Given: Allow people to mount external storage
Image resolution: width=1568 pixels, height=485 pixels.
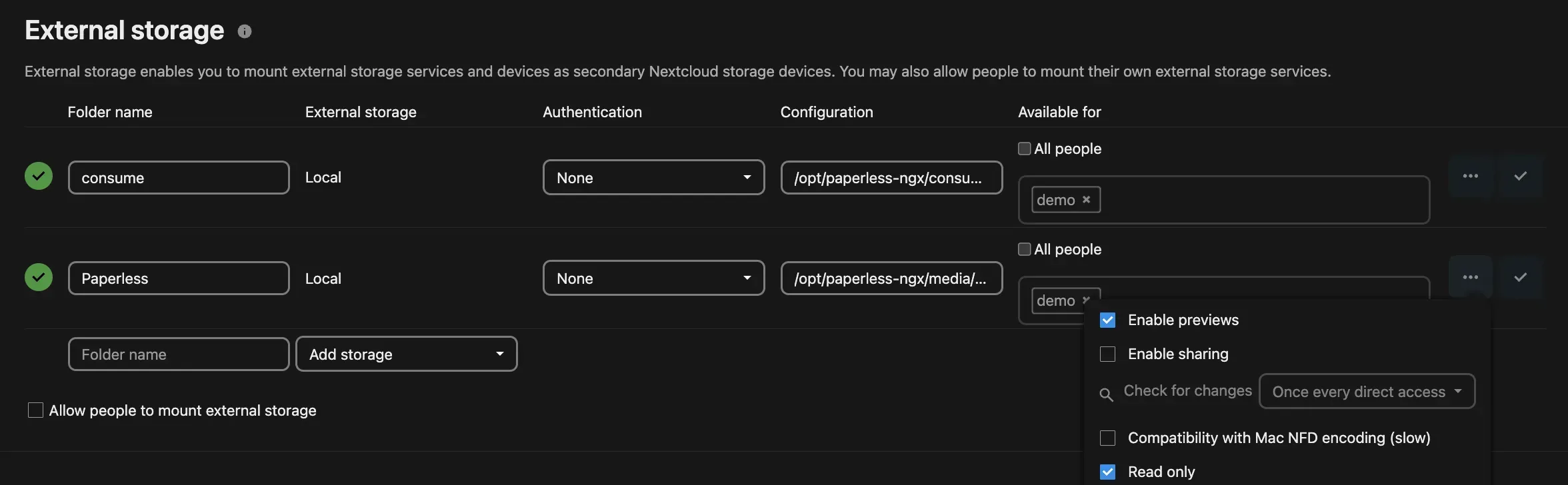Looking at the screenshot, I should [x=35, y=410].
